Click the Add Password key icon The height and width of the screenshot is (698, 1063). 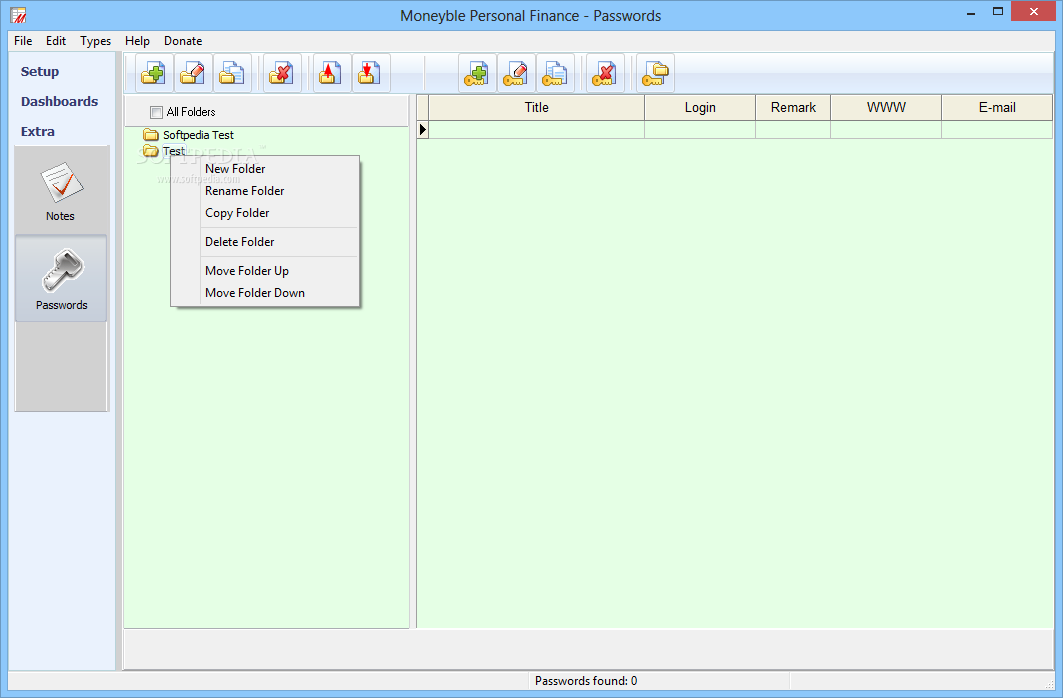tap(477, 73)
